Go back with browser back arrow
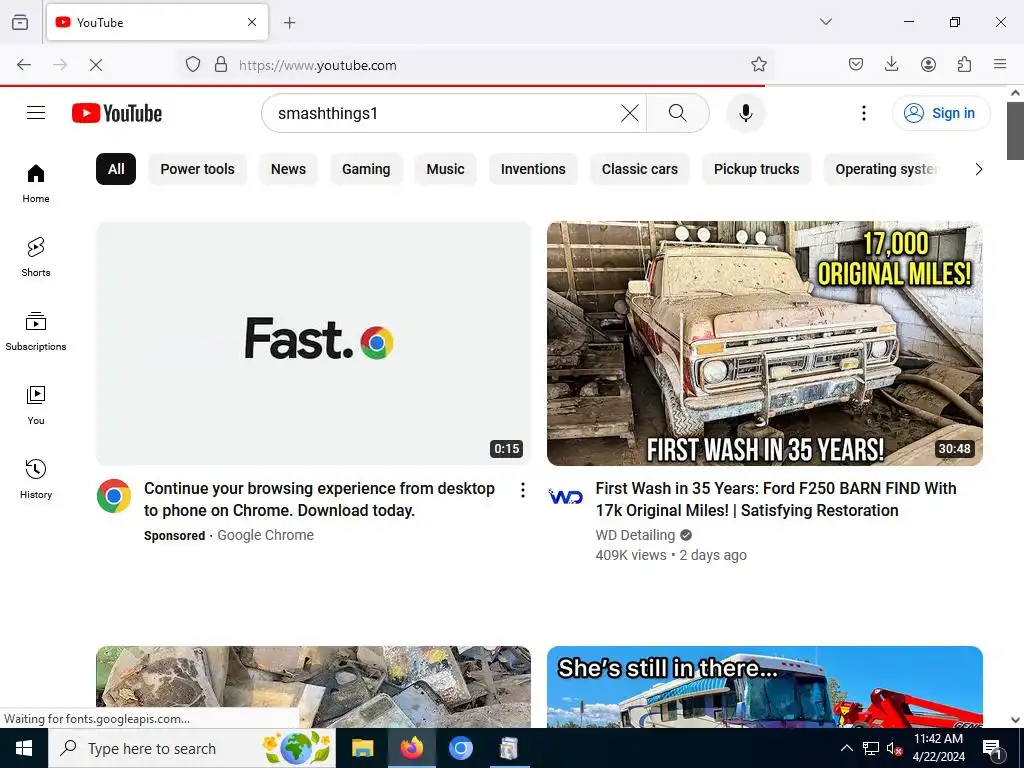Image resolution: width=1024 pixels, height=768 pixels. coord(24,65)
